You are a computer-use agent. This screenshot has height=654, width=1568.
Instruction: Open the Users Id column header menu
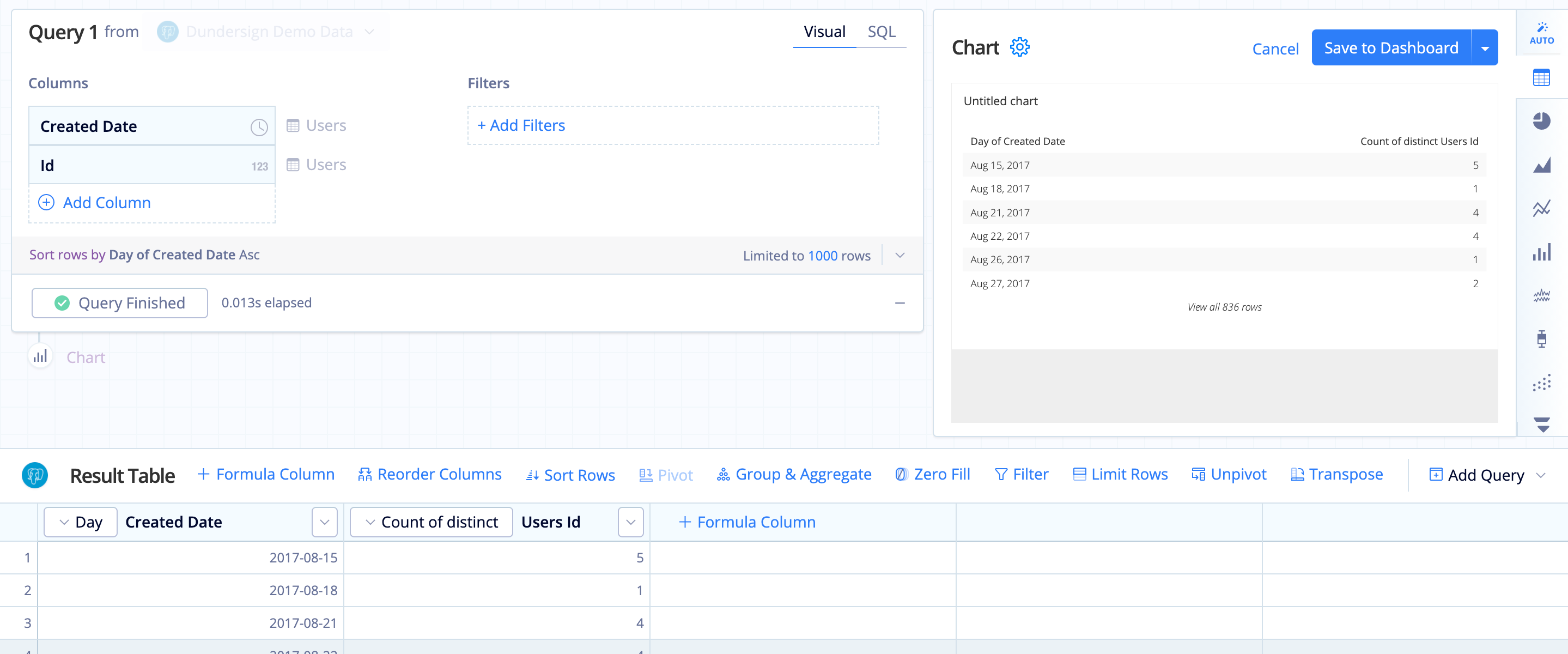pyautogui.click(x=630, y=522)
